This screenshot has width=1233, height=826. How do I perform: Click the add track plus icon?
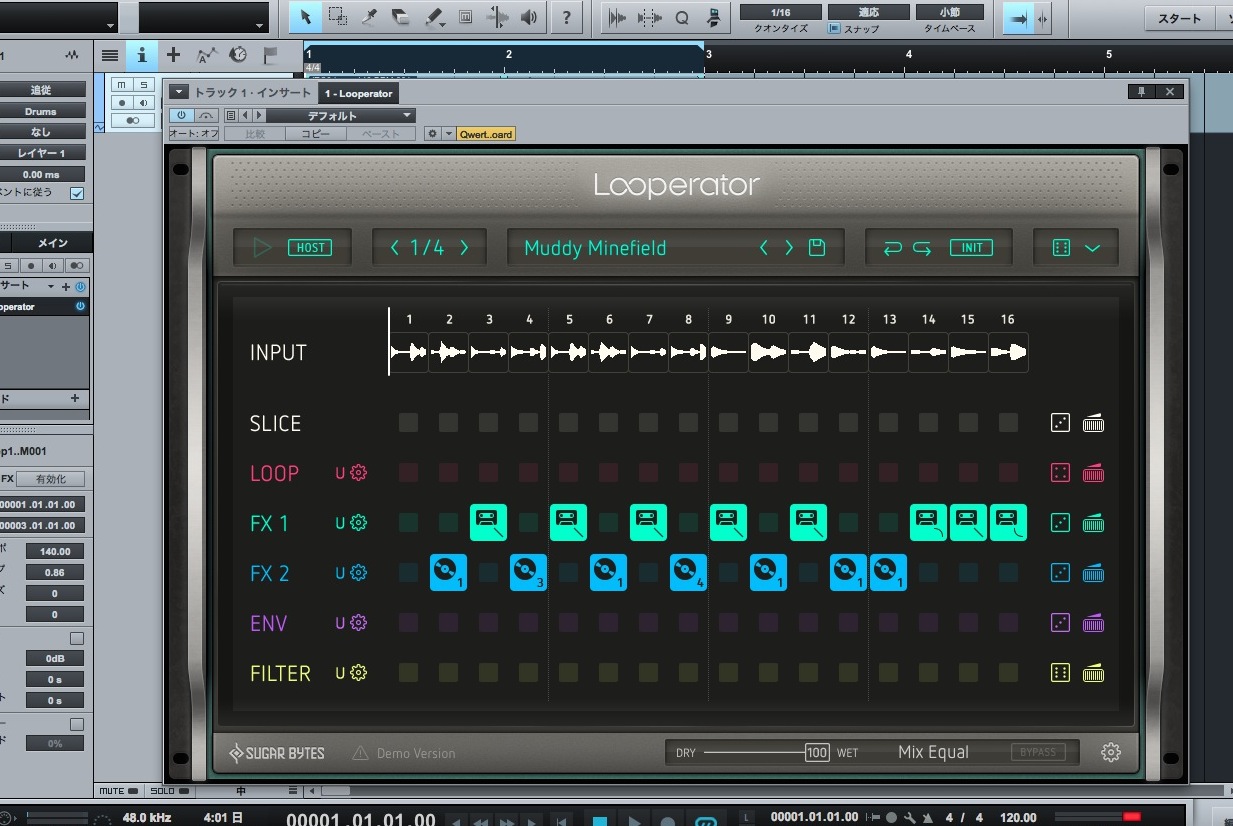[x=174, y=55]
